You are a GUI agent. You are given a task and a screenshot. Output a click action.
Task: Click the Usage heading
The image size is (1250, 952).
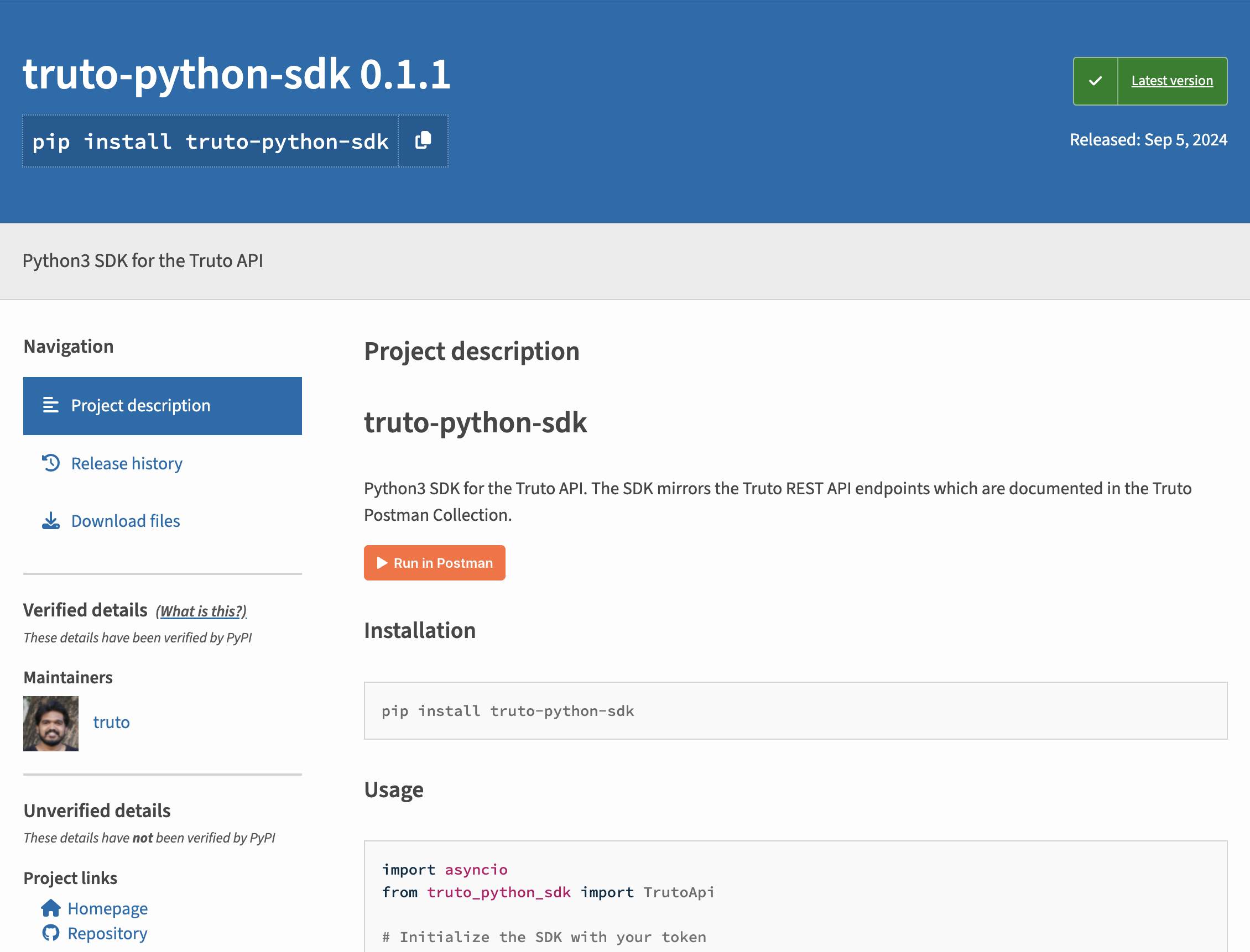(x=393, y=790)
